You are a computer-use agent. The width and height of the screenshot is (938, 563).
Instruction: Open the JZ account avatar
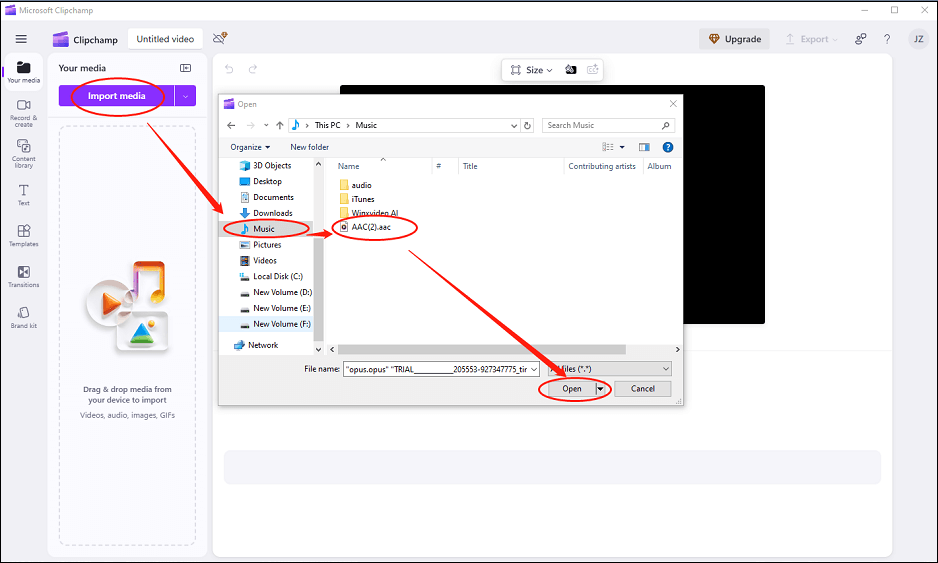pos(918,39)
